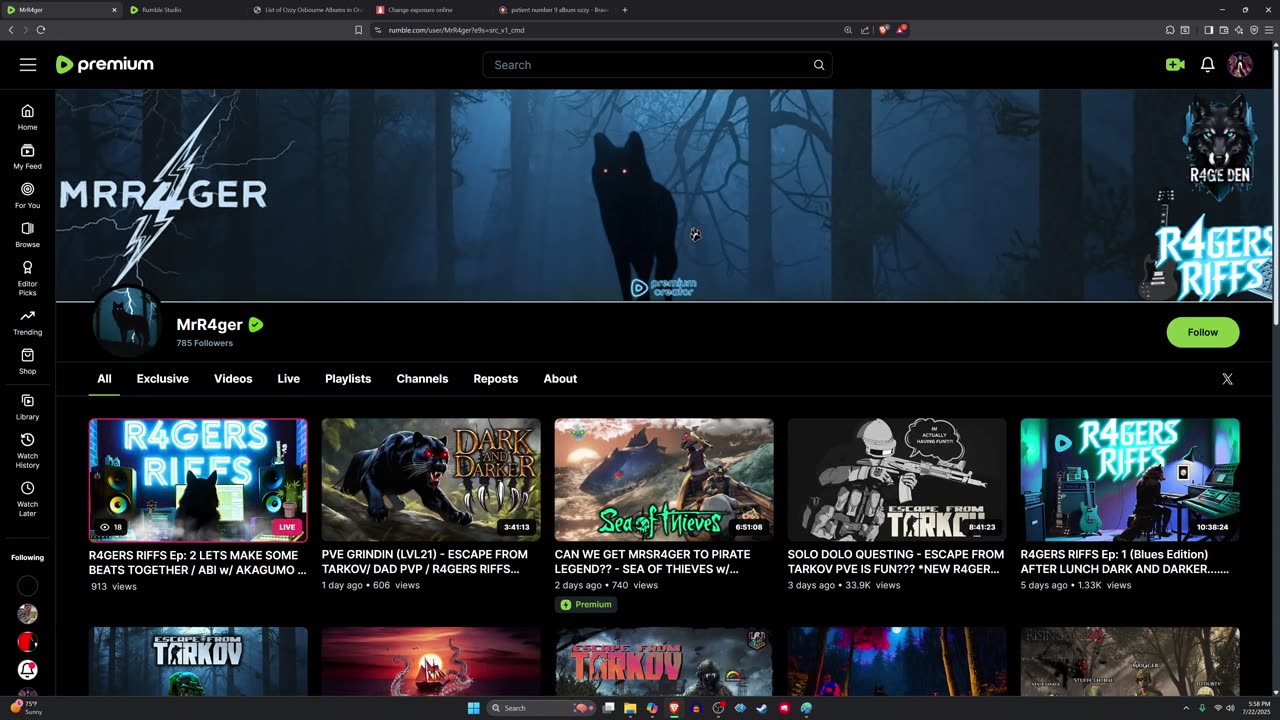This screenshot has height=720, width=1280.
Task: Open the hamburger menu beside the Rumble logo
Action: (28, 65)
